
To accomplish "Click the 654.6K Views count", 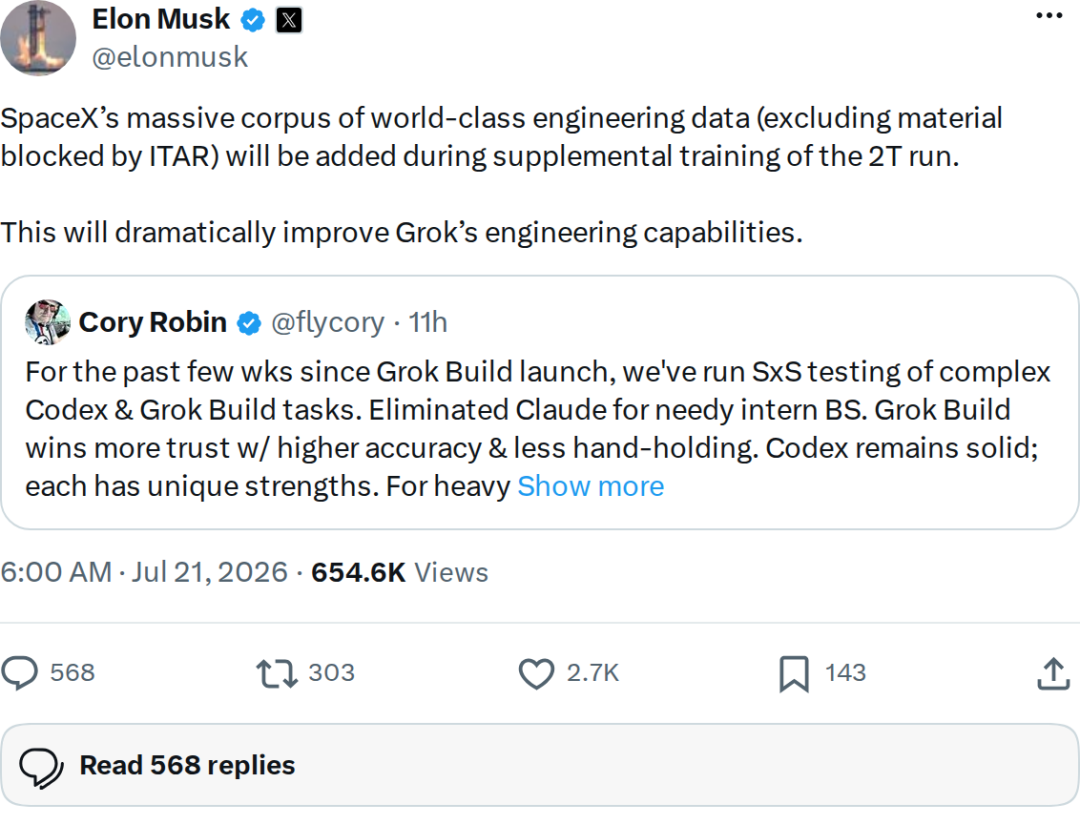I will tap(399, 573).
